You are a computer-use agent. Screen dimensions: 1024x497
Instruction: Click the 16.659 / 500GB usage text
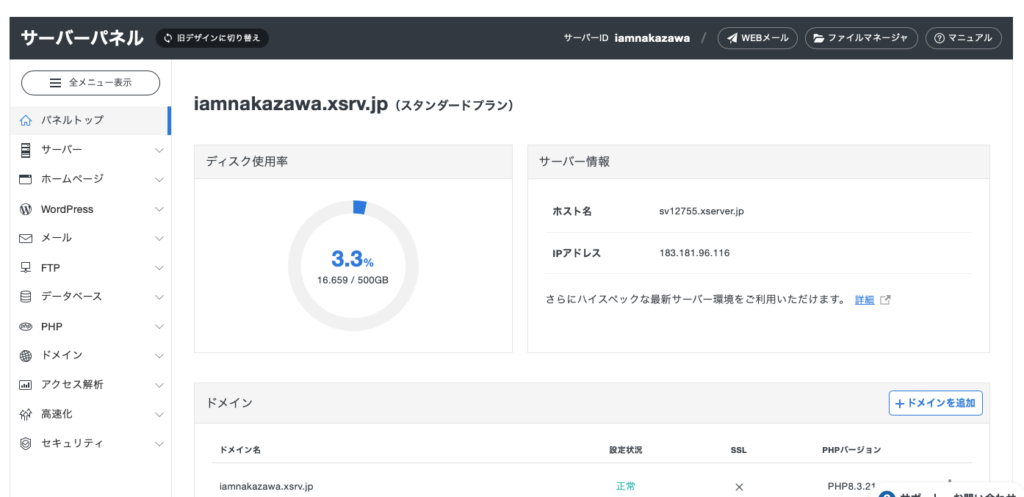click(x=353, y=280)
